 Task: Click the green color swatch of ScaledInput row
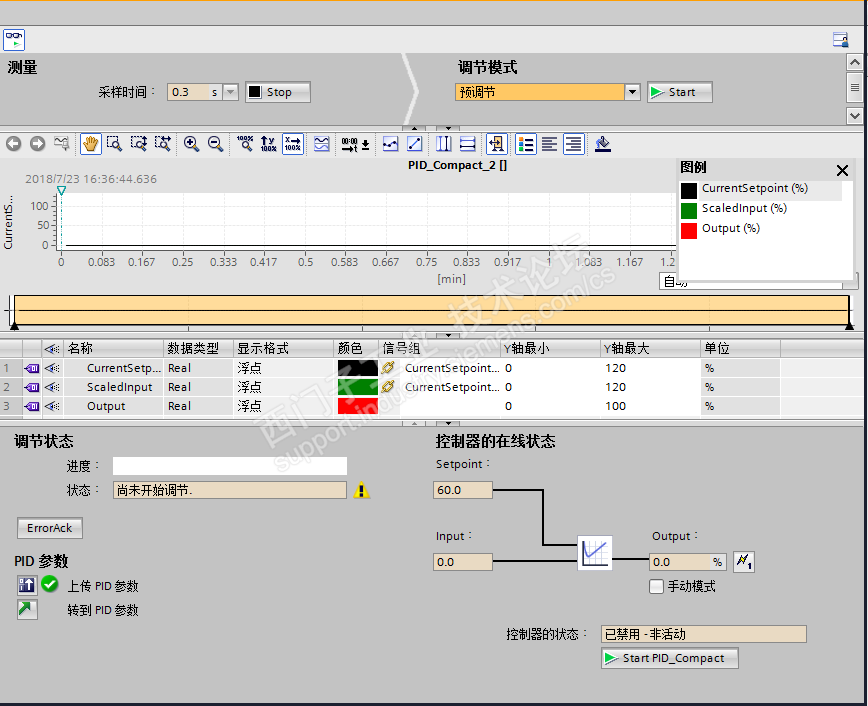[358, 387]
